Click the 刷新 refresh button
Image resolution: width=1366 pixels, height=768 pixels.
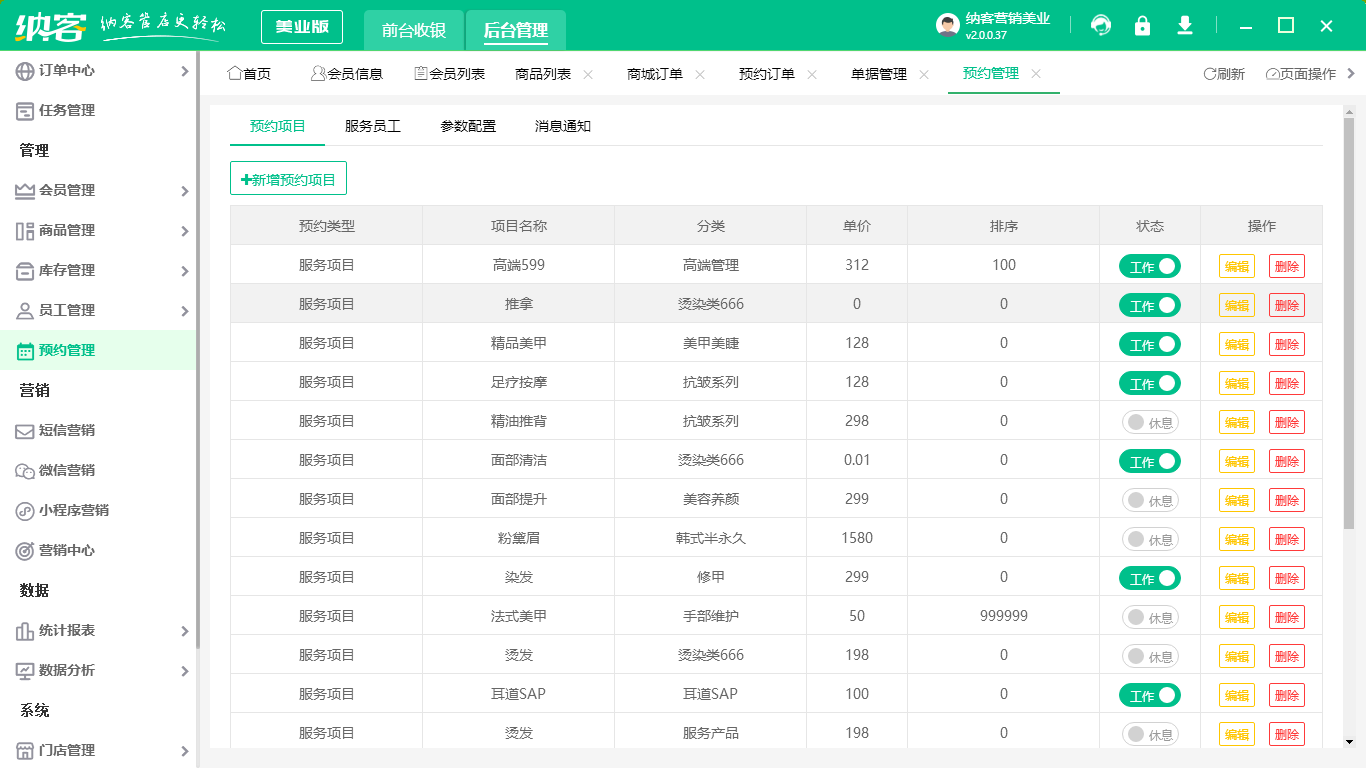[1223, 74]
